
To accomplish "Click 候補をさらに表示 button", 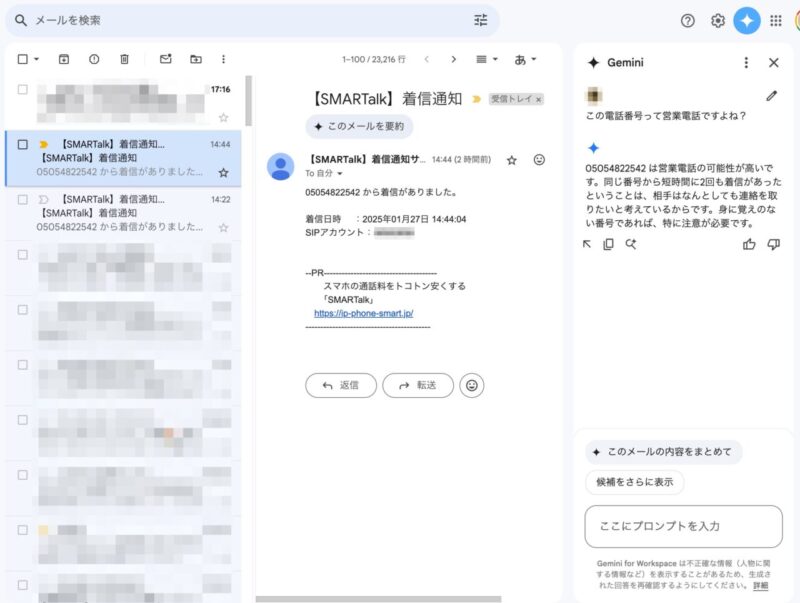I will pyautogui.click(x=635, y=482).
